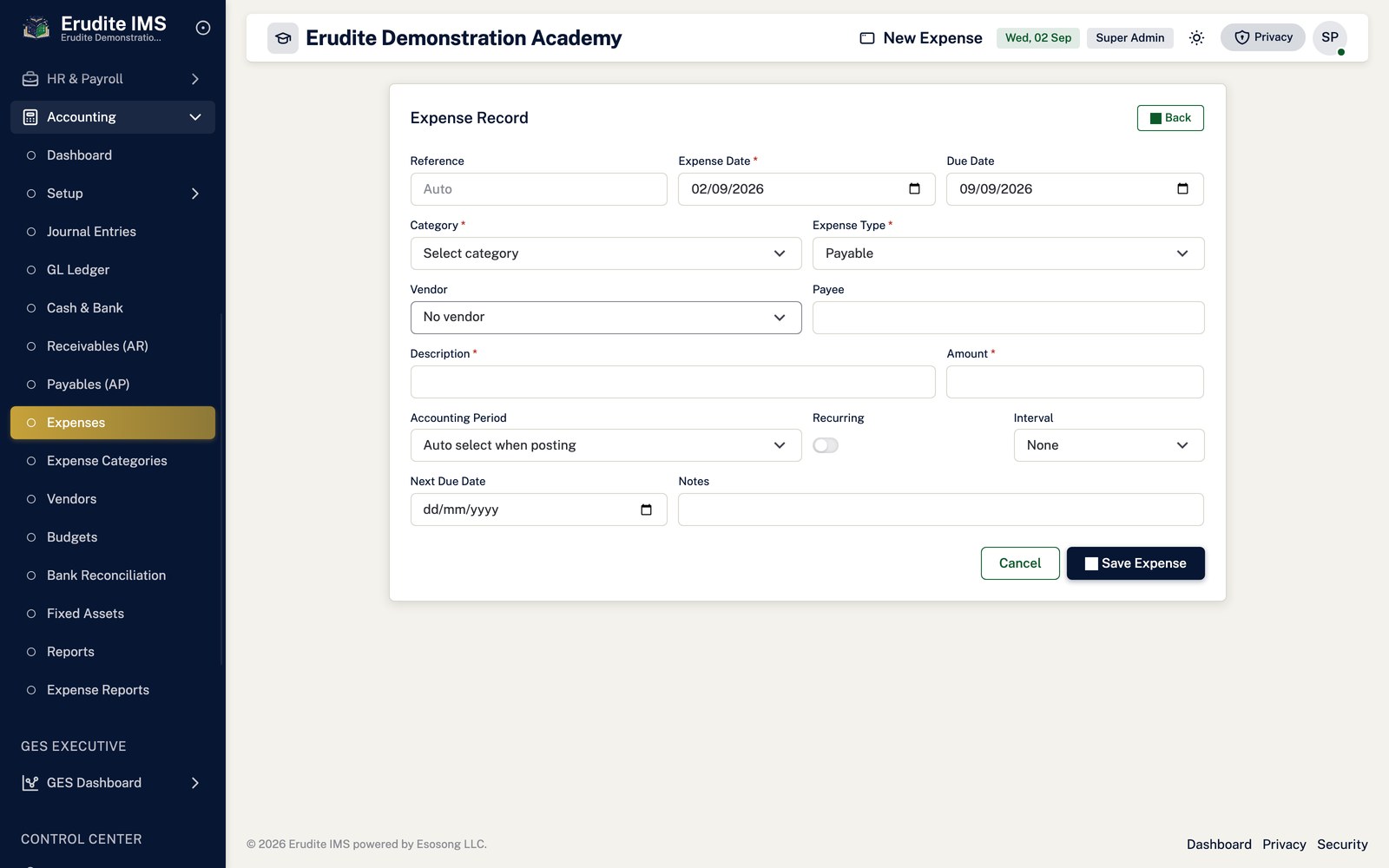
Task: Open Next Due Date calendar picker icon
Action: (646, 510)
